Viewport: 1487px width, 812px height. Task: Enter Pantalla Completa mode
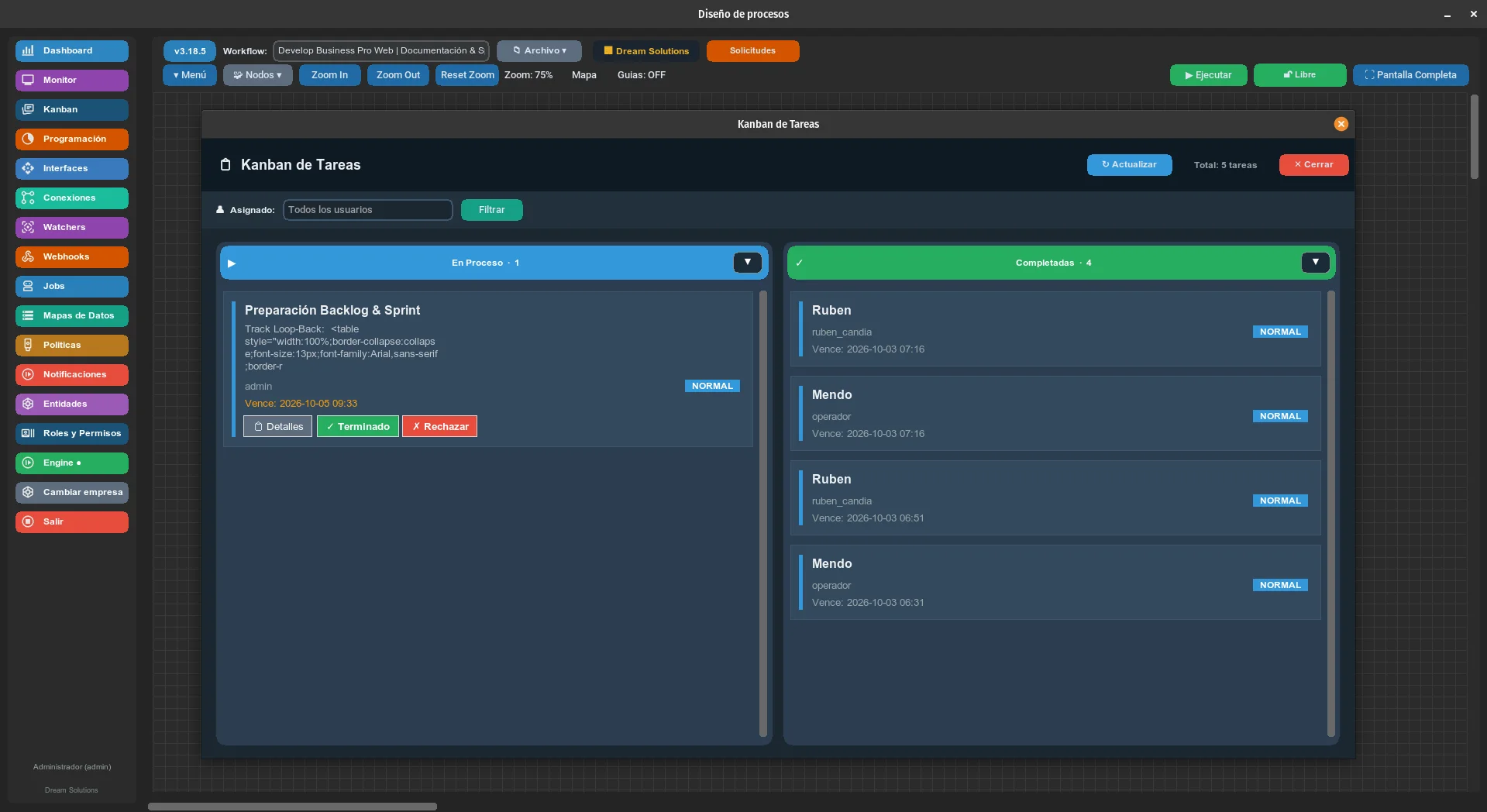[x=1410, y=75]
